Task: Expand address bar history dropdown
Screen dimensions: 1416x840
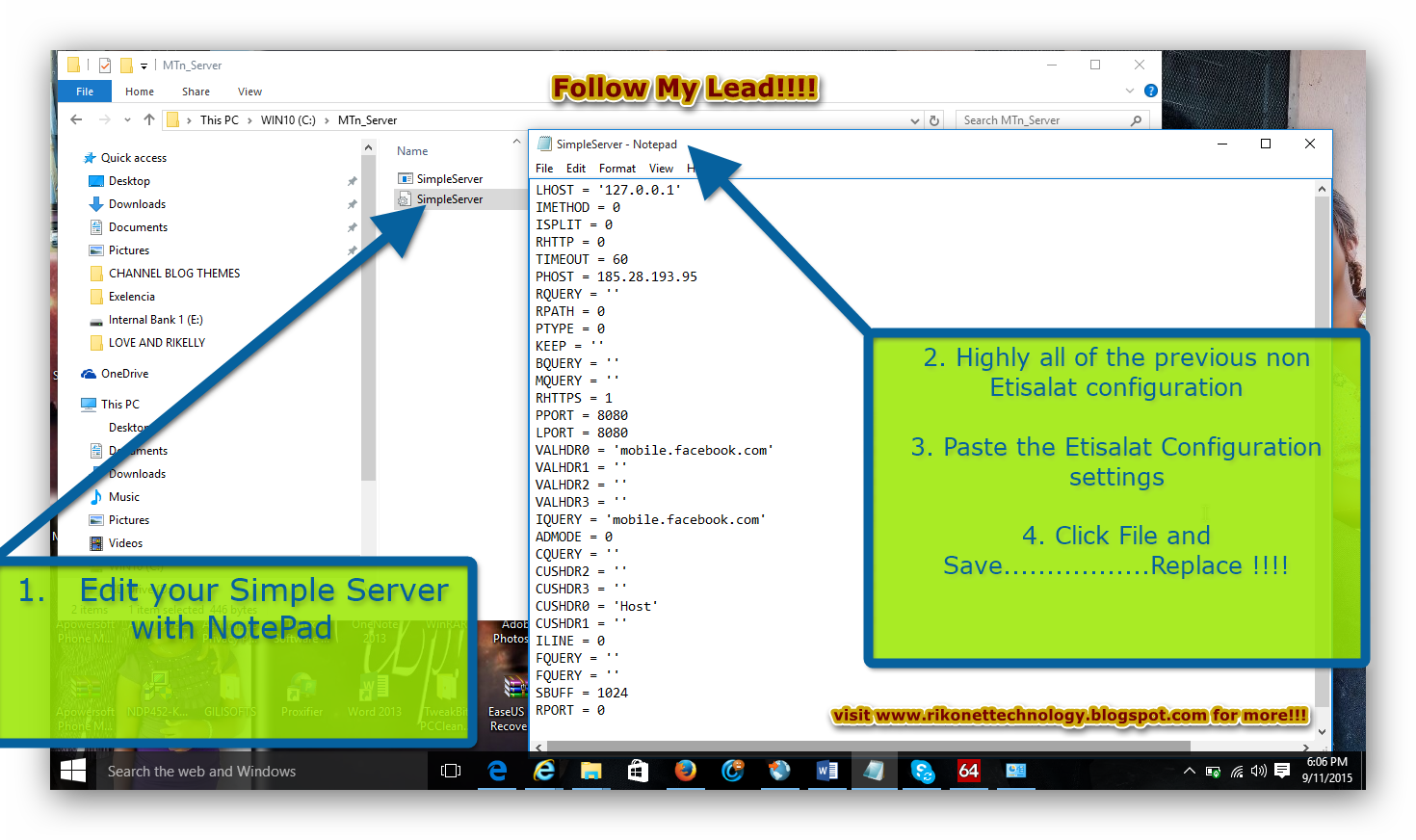Action: pyautogui.click(x=915, y=121)
